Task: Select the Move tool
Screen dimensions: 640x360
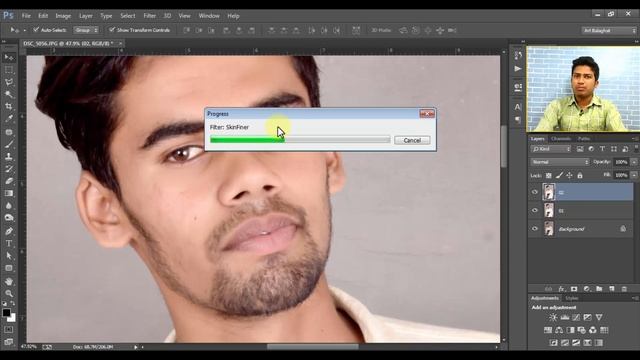Action: 9,58
